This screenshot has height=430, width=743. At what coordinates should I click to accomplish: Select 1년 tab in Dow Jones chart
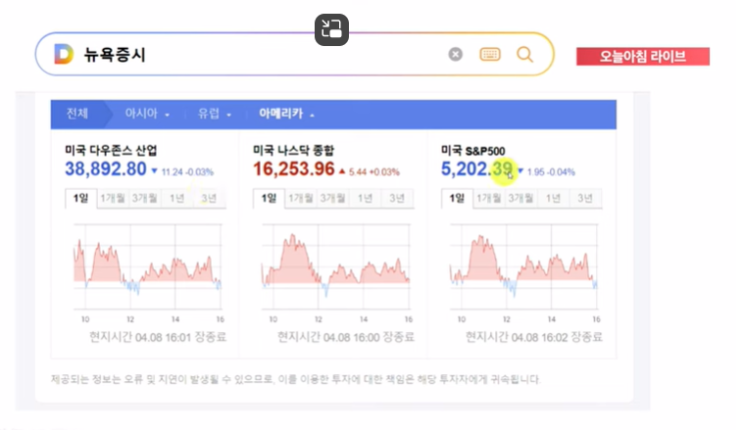pos(177,198)
